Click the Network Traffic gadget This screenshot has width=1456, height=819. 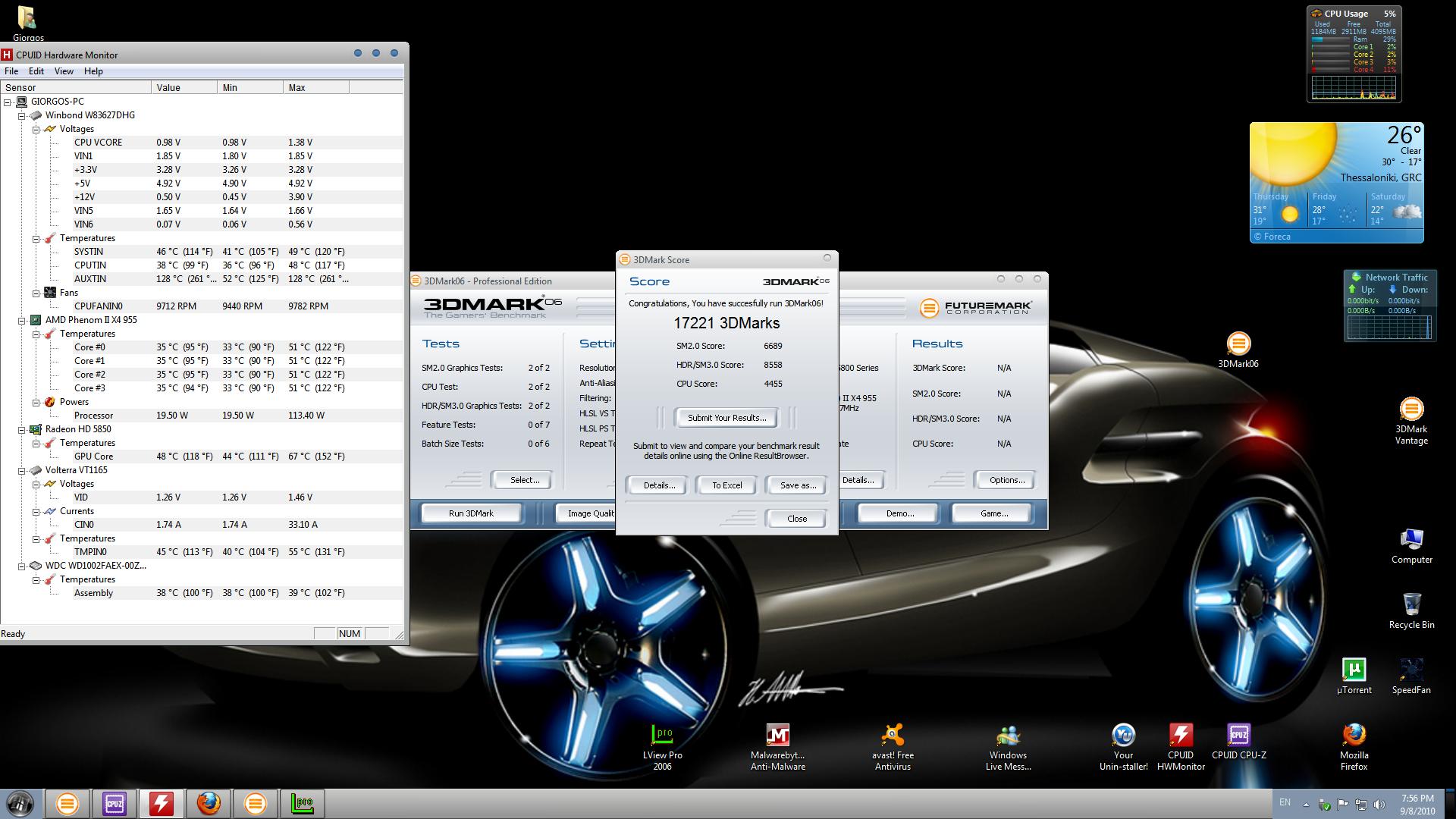[x=1389, y=306]
